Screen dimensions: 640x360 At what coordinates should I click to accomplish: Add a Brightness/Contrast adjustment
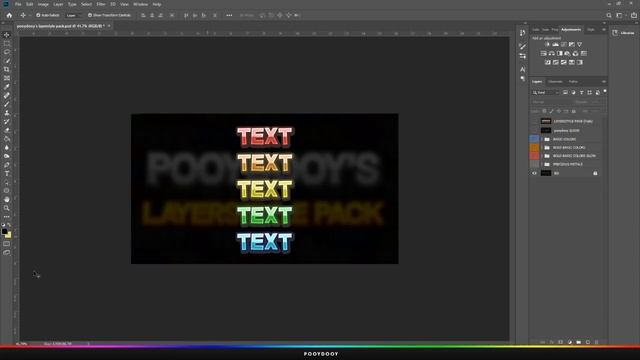coord(547,44)
